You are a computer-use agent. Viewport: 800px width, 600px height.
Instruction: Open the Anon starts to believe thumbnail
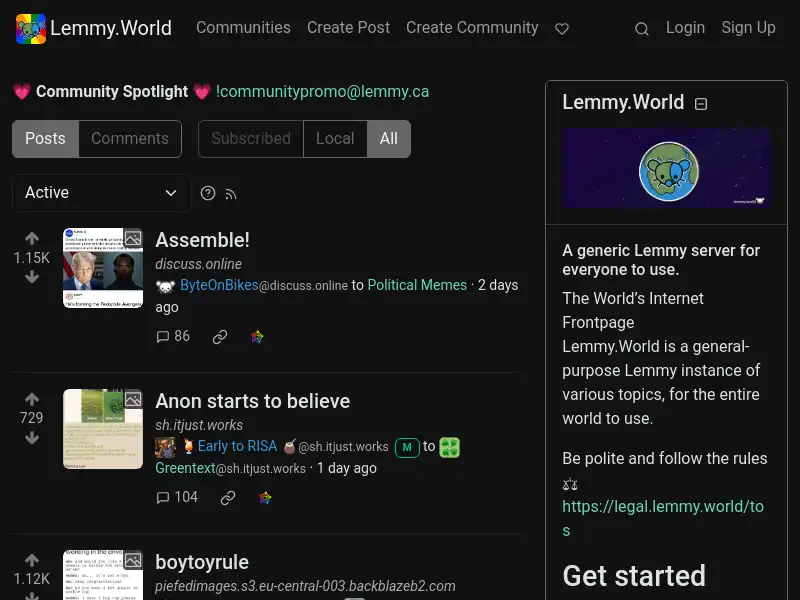[103, 429]
